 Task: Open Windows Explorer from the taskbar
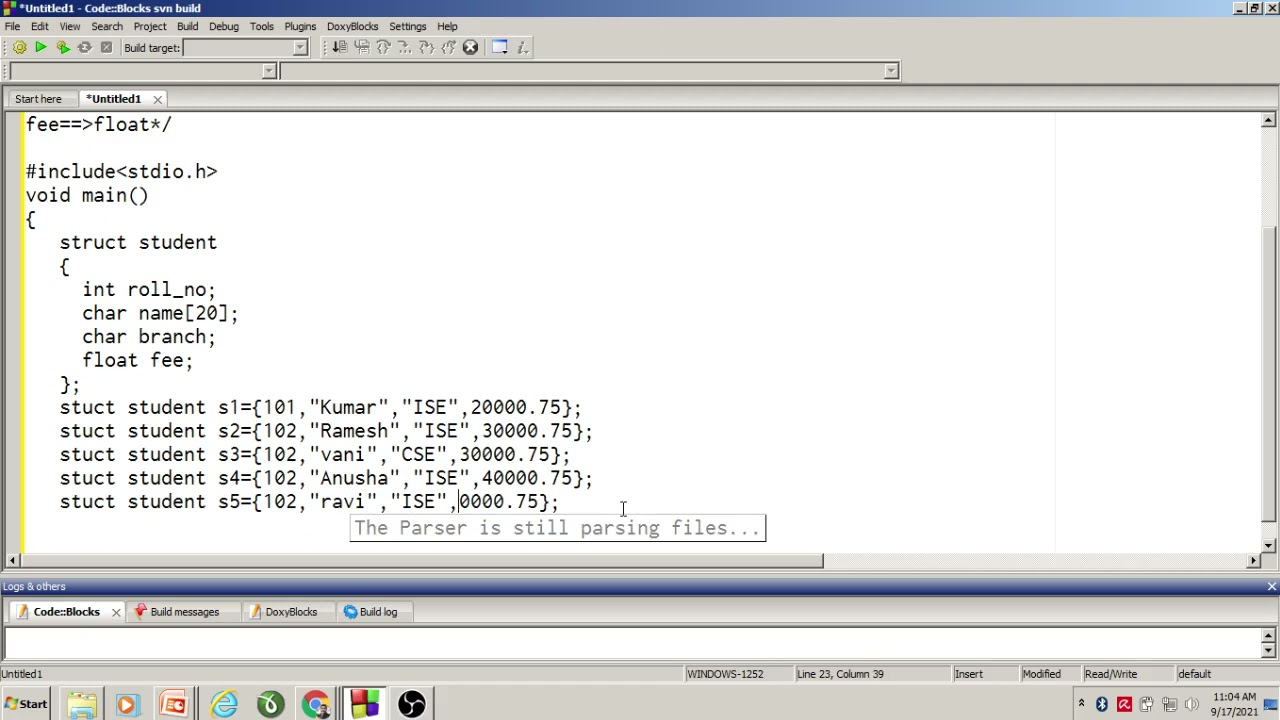[82, 705]
